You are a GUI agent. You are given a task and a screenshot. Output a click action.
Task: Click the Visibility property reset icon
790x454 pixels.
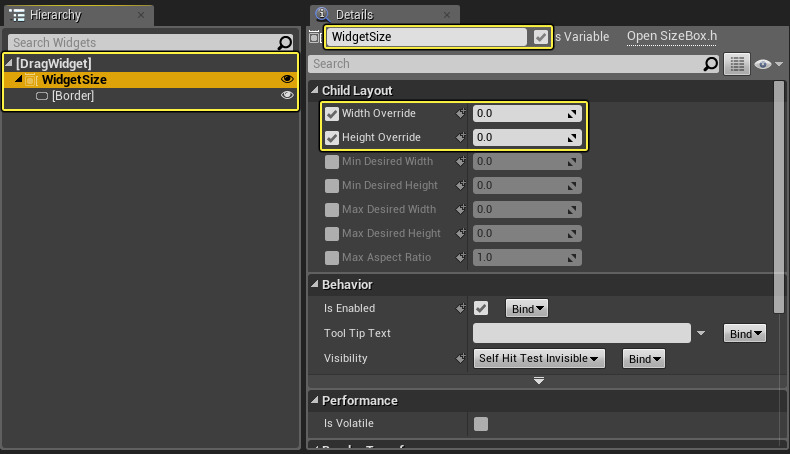coord(462,358)
